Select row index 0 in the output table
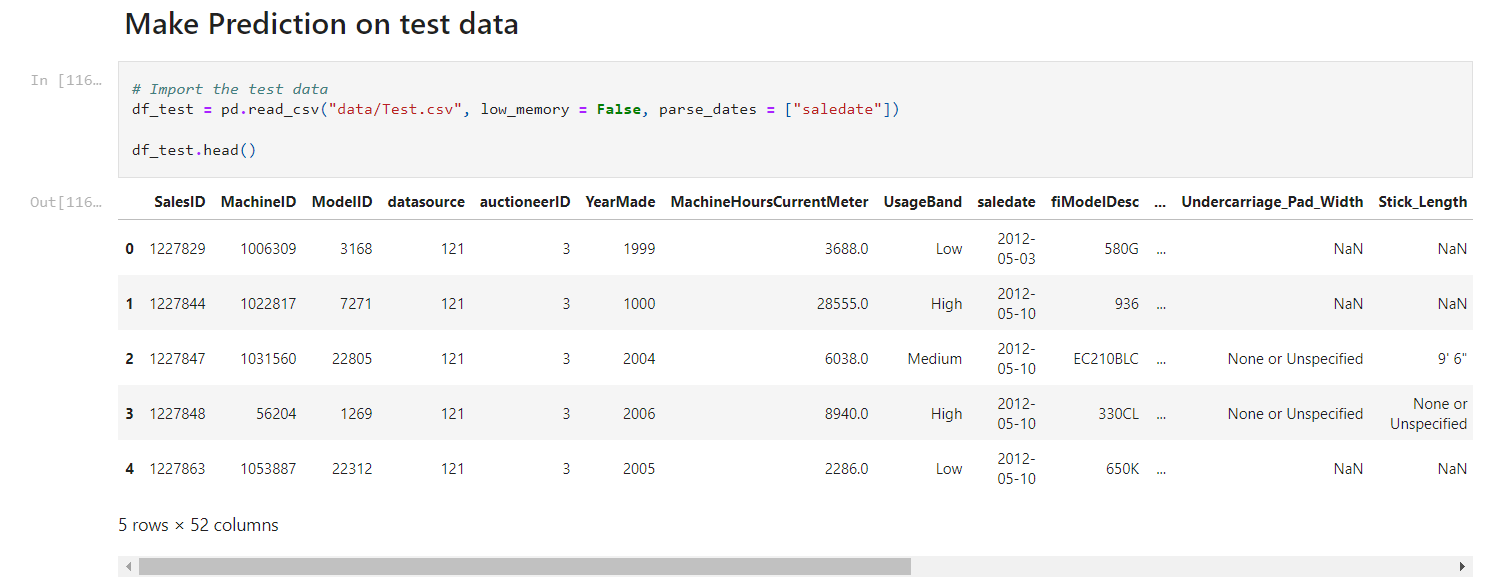1492x585 pixels. (x=128, y=248)
